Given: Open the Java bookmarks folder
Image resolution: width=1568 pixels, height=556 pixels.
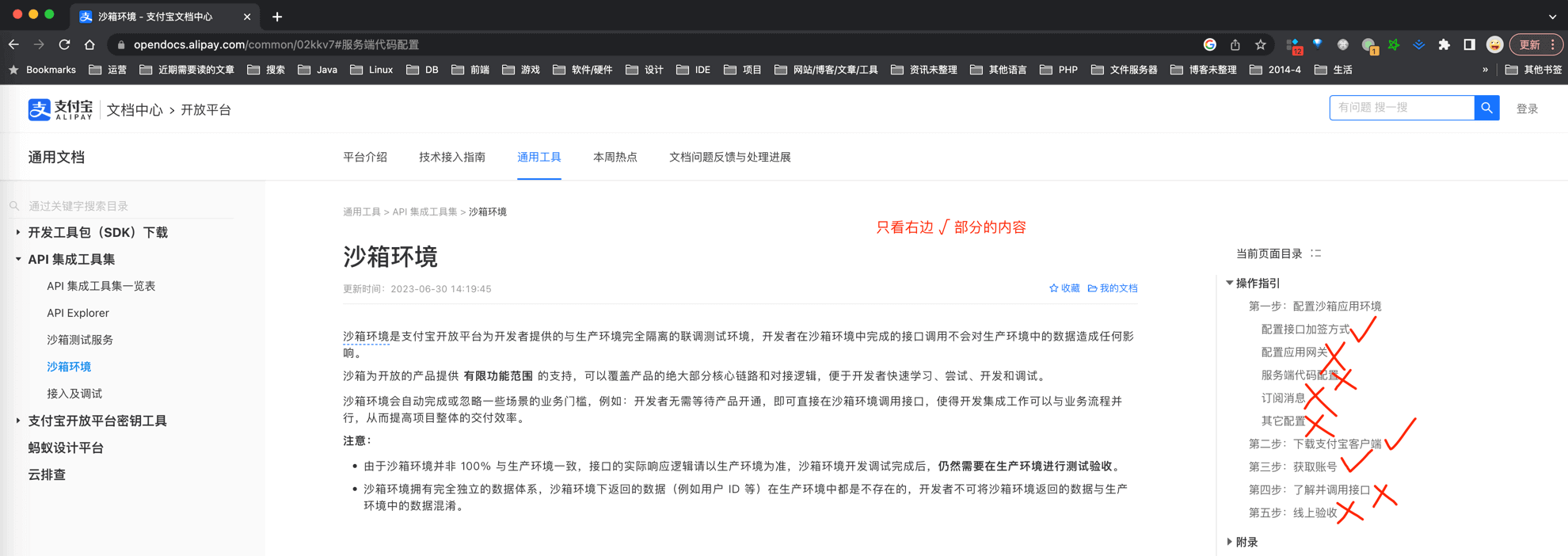Looking at the screenshot, I should click(318, 70).
